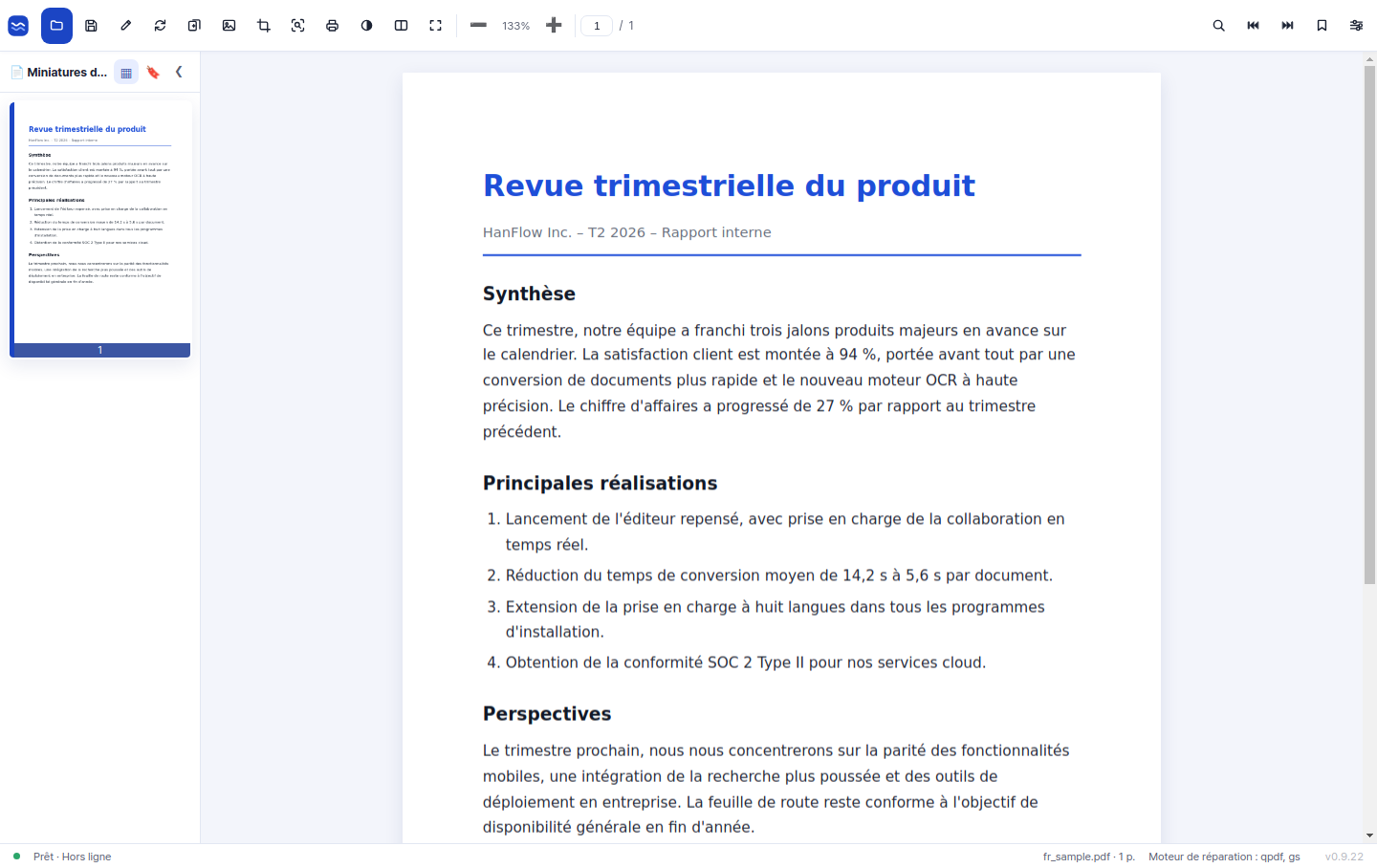
Task: Click the v0.9.22 version label
Action: (x=1344, y=857)
